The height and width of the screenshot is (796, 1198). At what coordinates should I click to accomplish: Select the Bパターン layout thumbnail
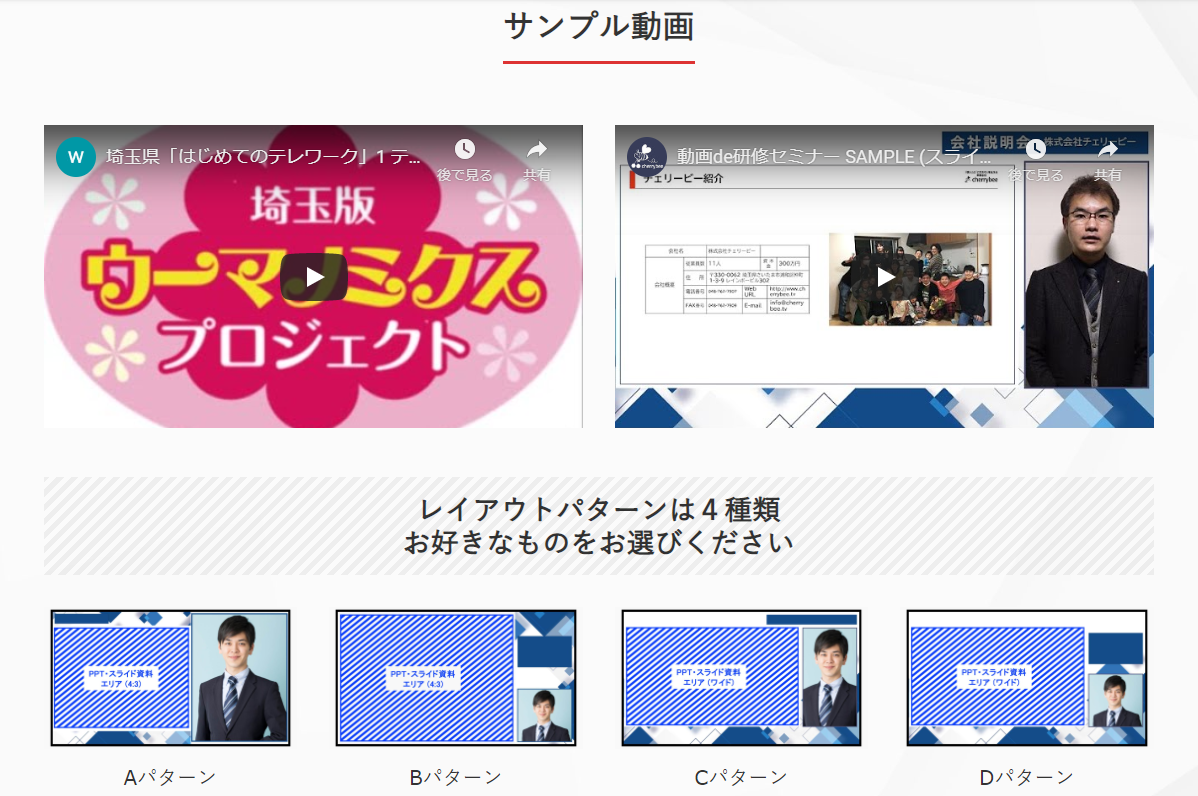pyautogui.click(x=456, y=678)
